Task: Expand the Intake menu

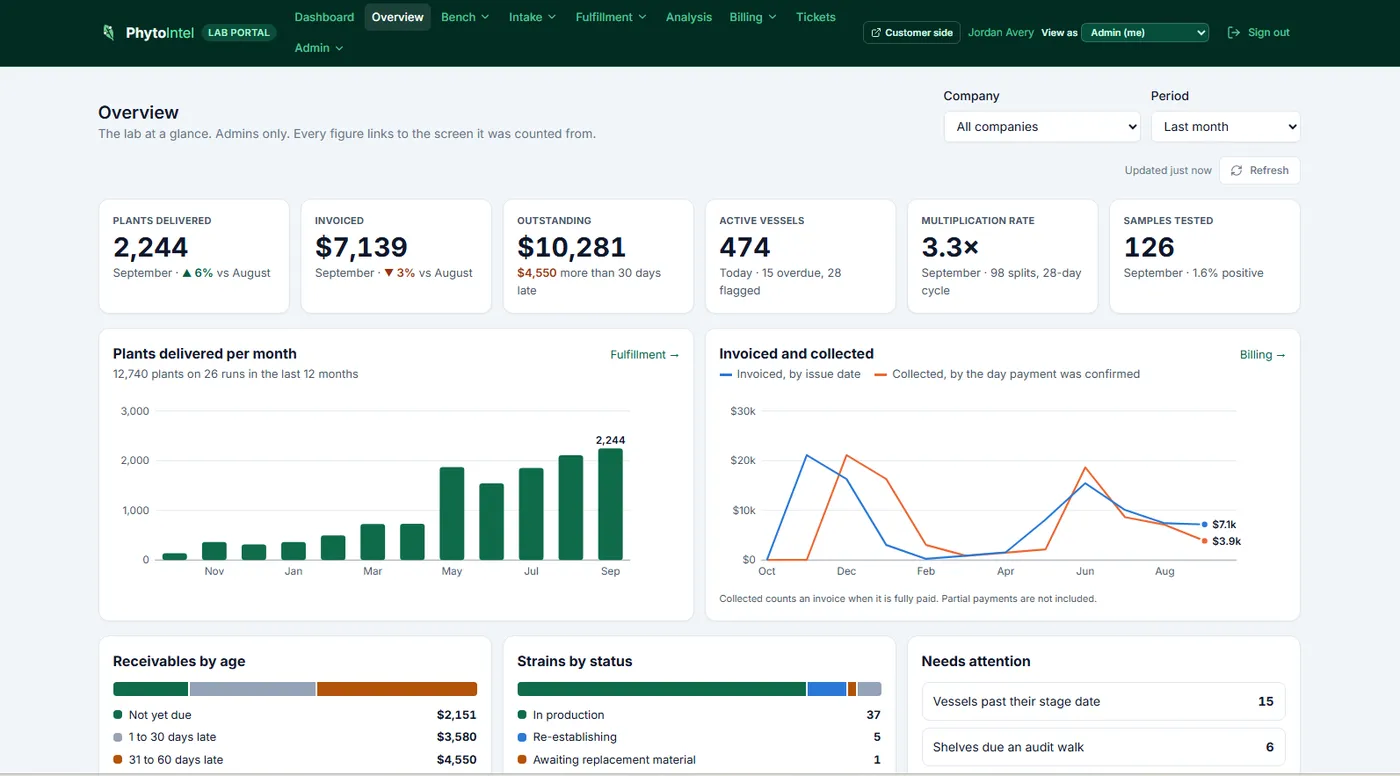Action: [532, 17]
